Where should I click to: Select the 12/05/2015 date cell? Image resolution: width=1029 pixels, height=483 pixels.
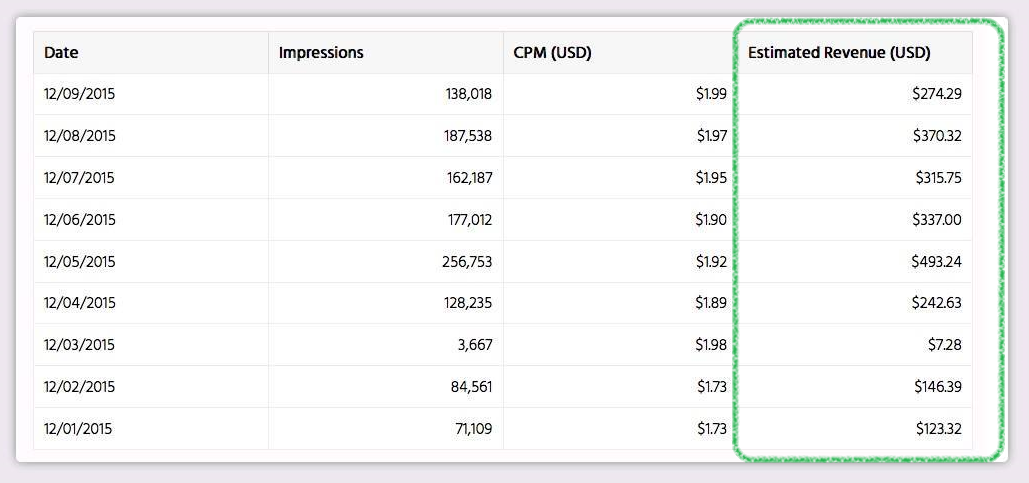point(79,262)
